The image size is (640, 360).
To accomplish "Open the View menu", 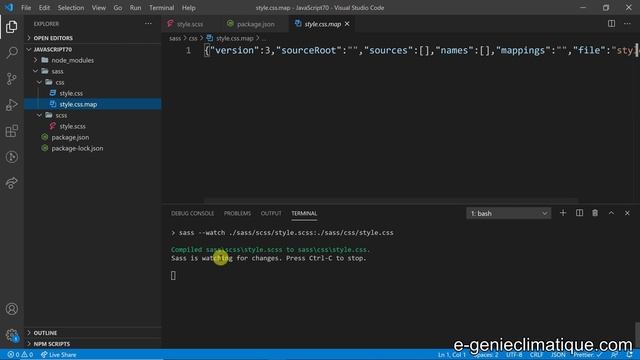I will 98,8.
